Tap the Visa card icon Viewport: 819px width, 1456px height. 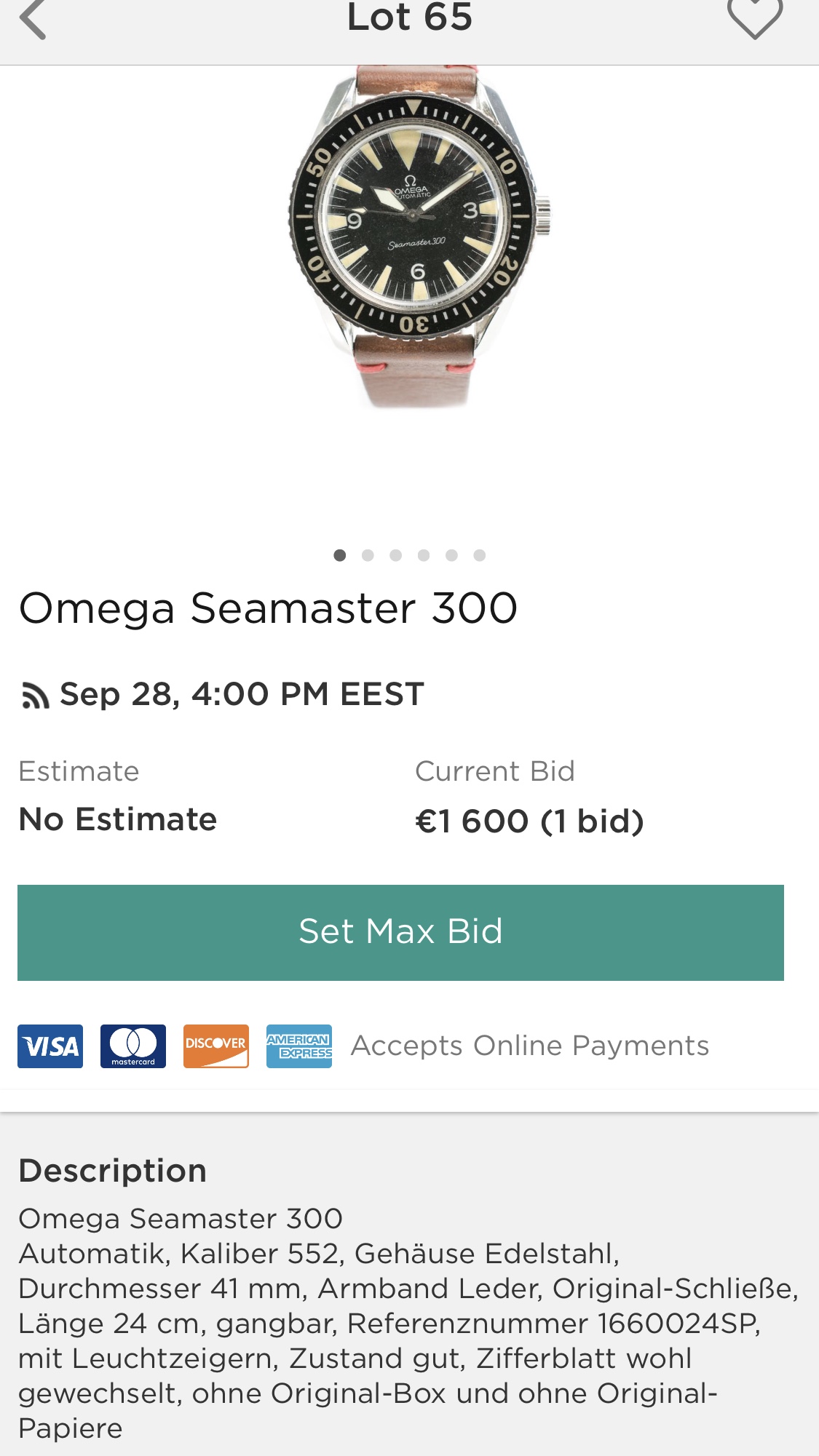point(50,1046)
